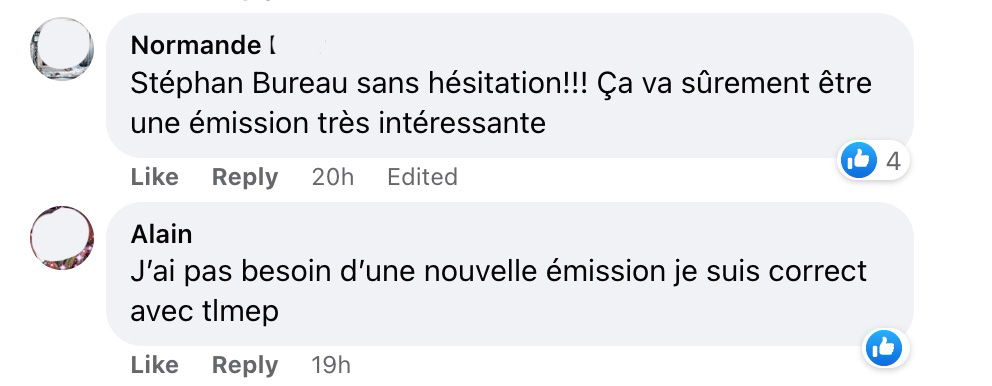Open the profile via the name Normande
This screenshot has height=386, width=992.
195,46
